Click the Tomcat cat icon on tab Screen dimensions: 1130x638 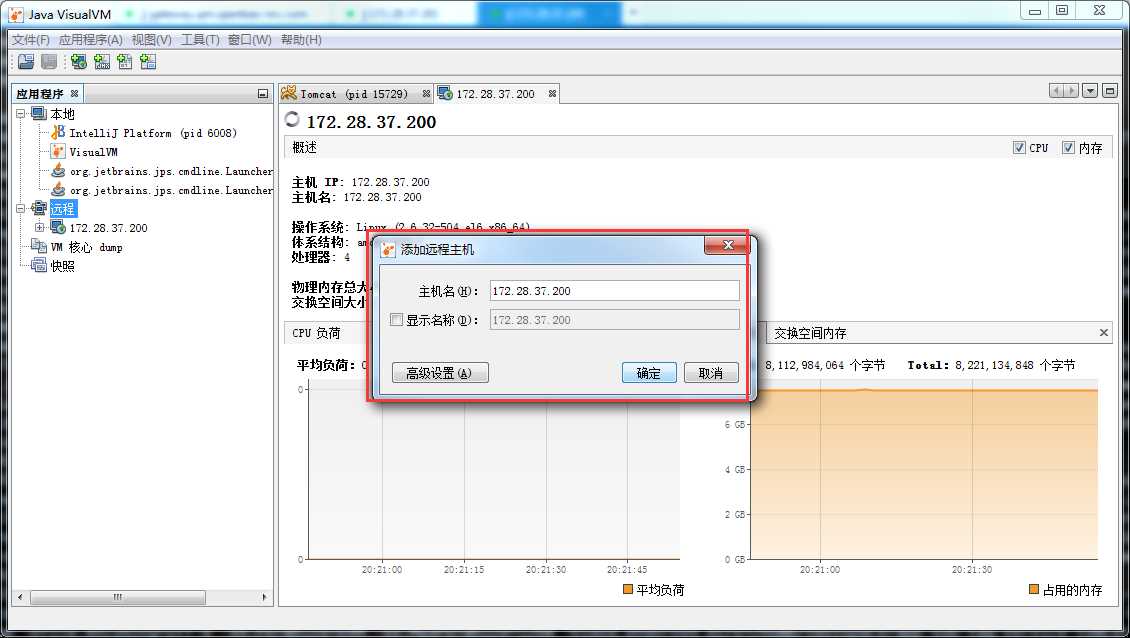pyautogui.click(x=288, y=93)
